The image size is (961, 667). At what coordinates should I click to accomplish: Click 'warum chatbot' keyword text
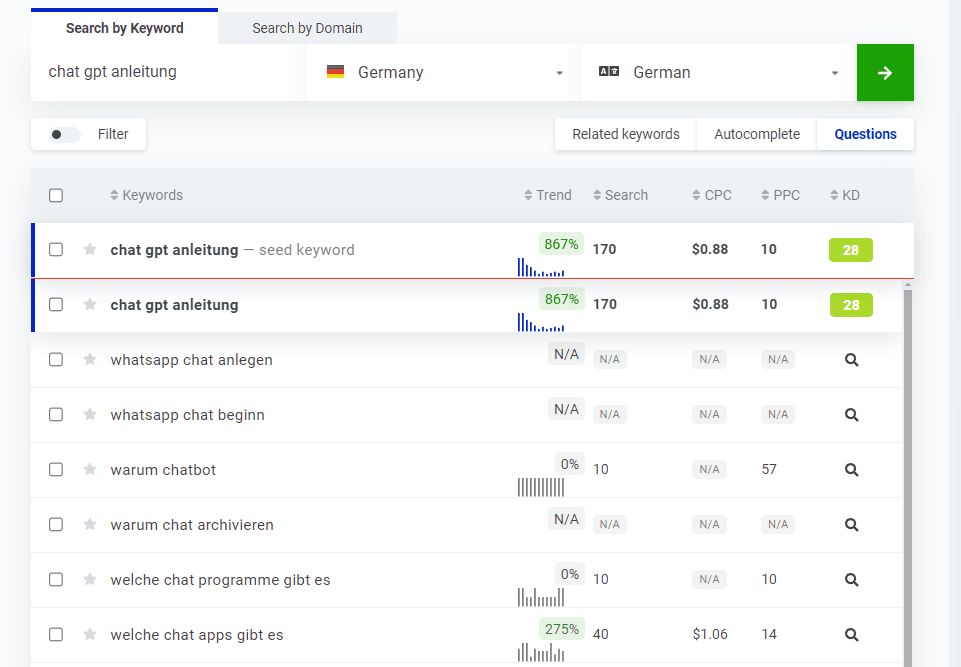click(x=163, y=470)
